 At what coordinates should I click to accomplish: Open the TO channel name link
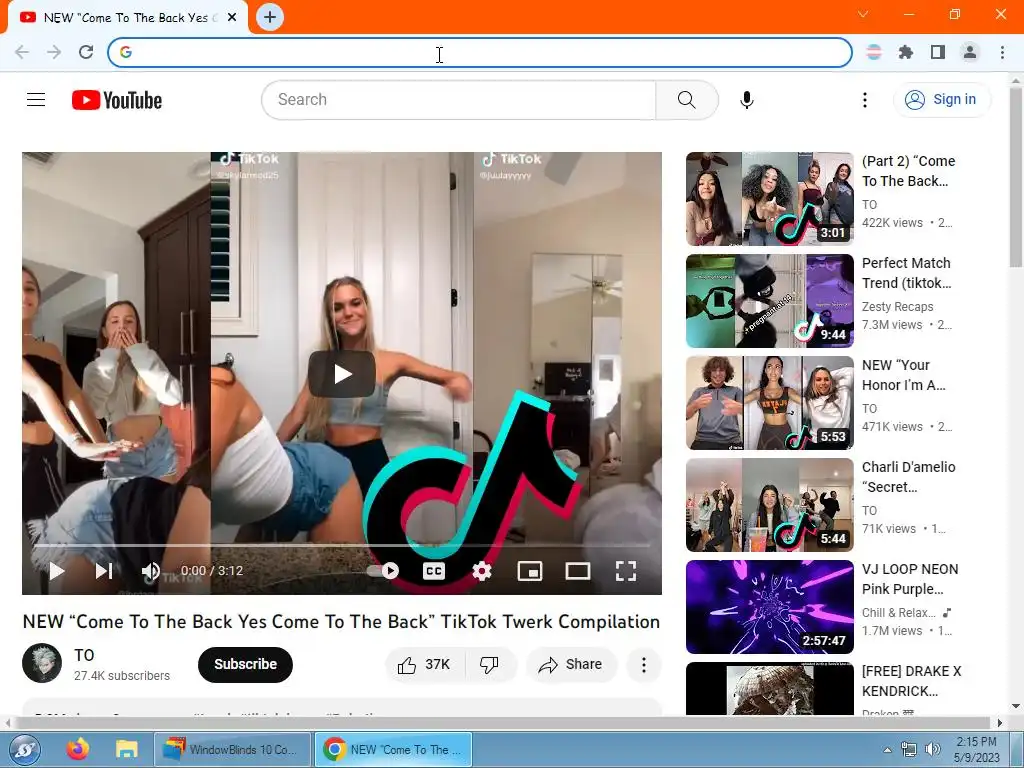tap(84, 655)
